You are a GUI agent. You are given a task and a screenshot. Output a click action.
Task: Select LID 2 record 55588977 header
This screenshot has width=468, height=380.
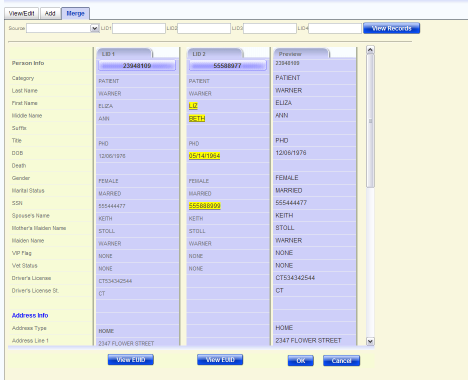(x=227, y=66)
